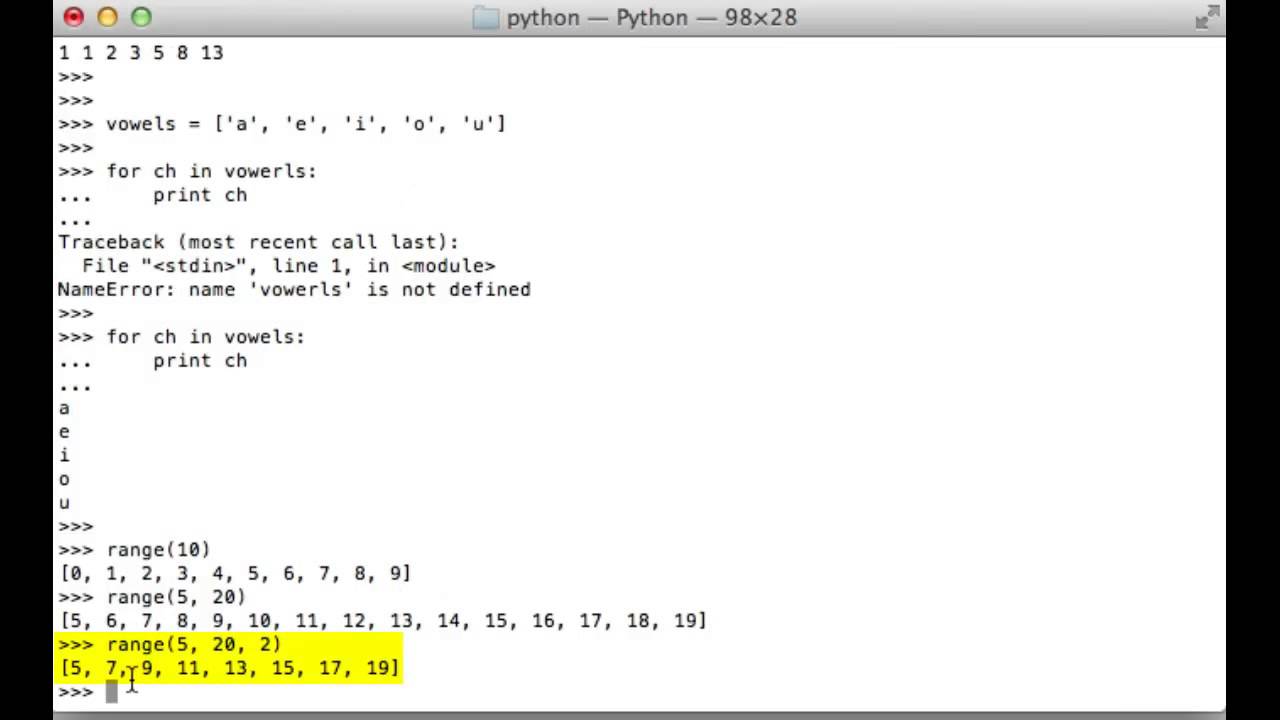Click the Fibonacci output "1 1 2 3 5 8 13"
This screenshot has width=1280, height=720.
coord(141,53)
